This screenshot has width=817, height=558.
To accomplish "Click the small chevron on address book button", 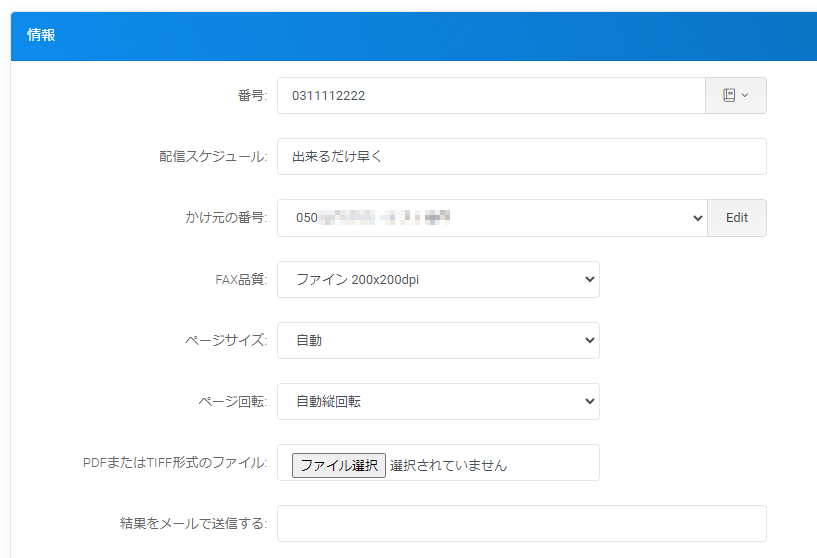I will click(x=745, y=96).
